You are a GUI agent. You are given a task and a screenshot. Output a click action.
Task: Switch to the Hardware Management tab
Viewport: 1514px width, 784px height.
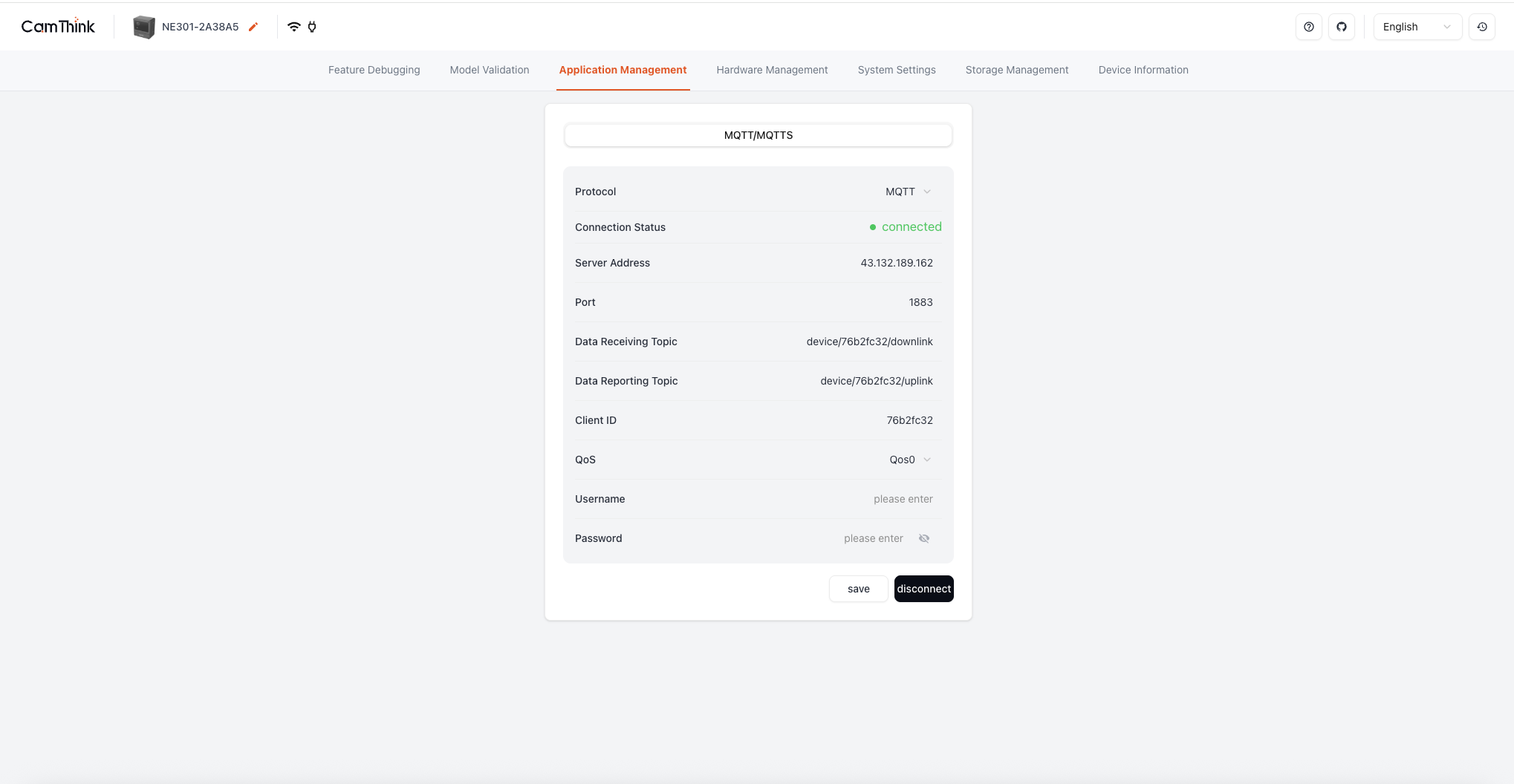pyautogui.click(x=772, y=70)
